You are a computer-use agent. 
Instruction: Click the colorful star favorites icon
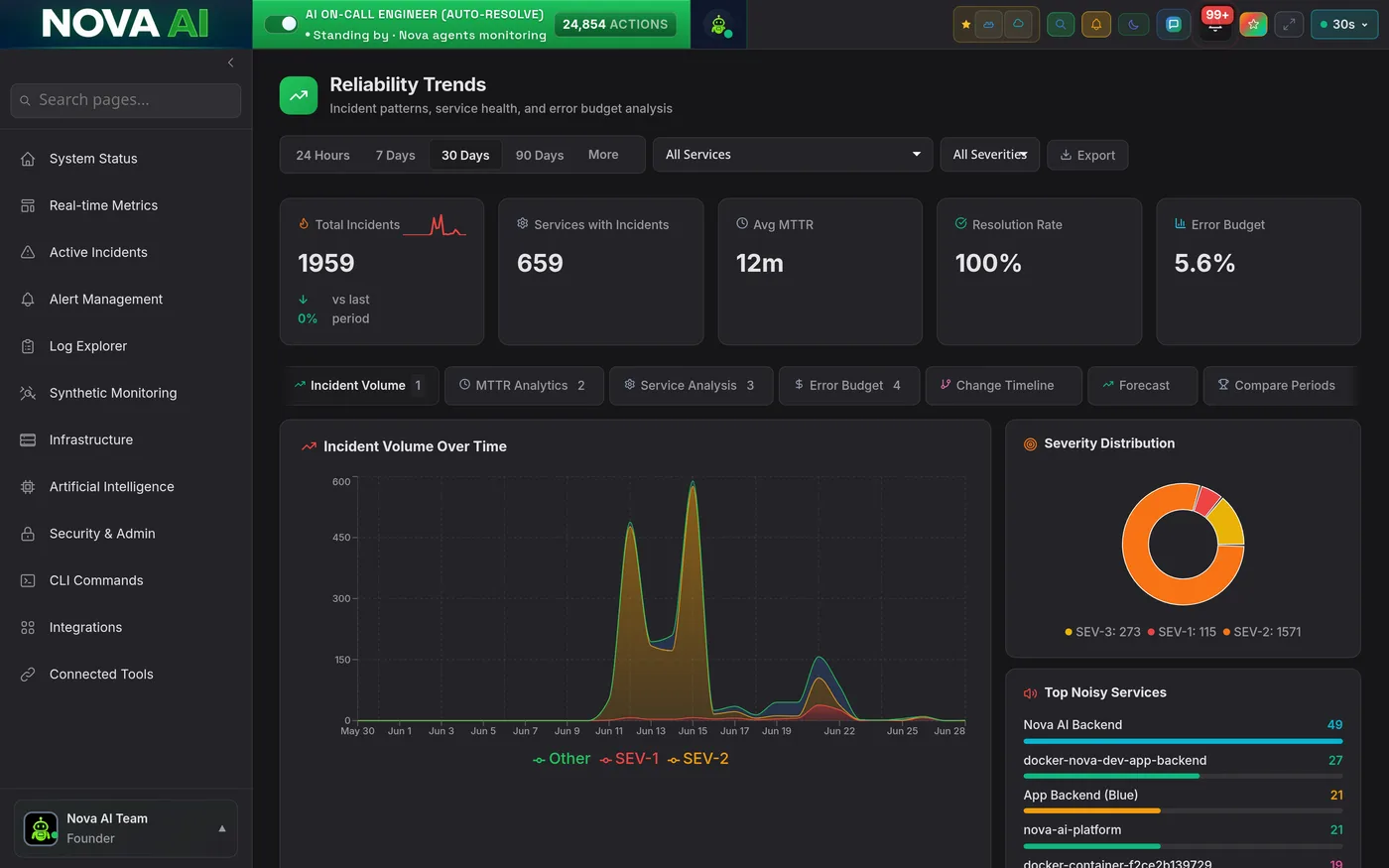pyautogui.click(x=1253, y=25)
